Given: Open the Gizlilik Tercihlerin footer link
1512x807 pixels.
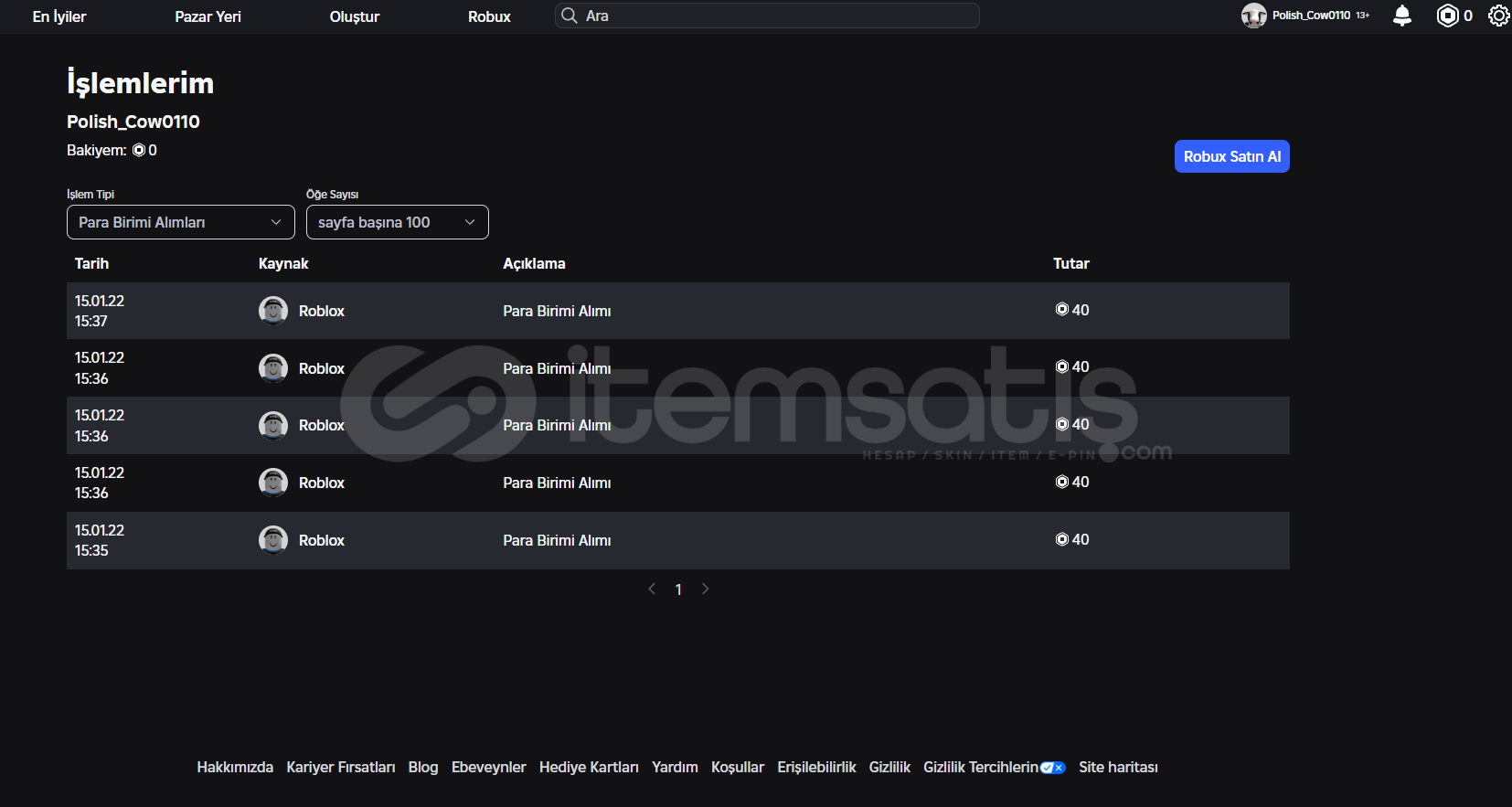Looking at the screenshot, I should tap(981, 768).
